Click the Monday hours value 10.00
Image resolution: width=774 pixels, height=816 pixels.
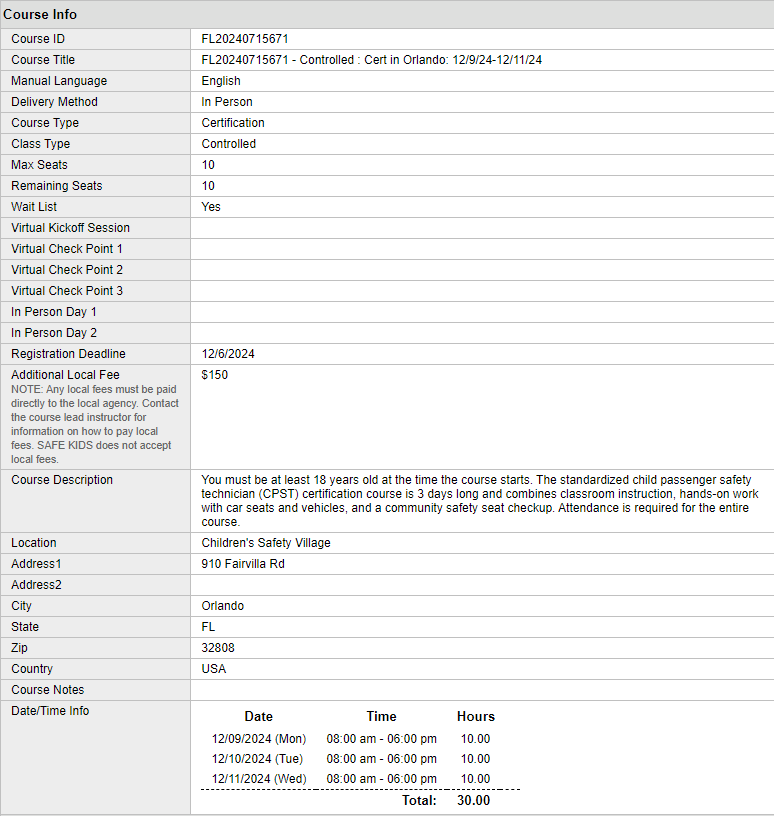(x=475, y=739)
